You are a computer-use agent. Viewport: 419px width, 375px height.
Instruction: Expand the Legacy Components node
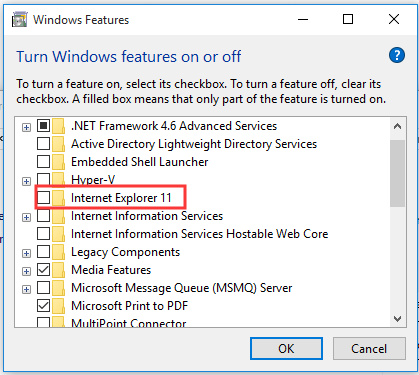(26, 253)
